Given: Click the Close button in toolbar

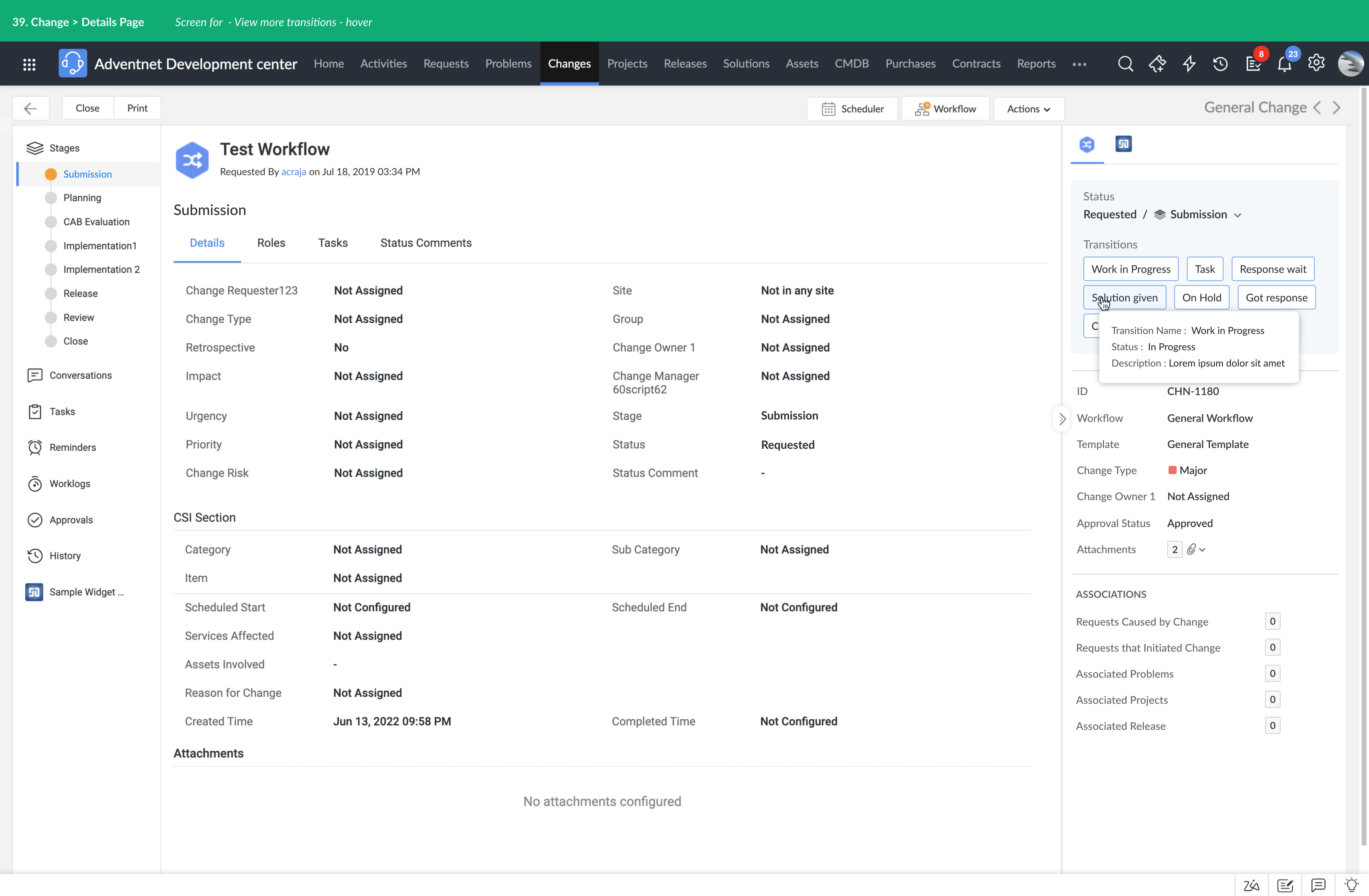Looking at the screenshot, I should (87, 108).
